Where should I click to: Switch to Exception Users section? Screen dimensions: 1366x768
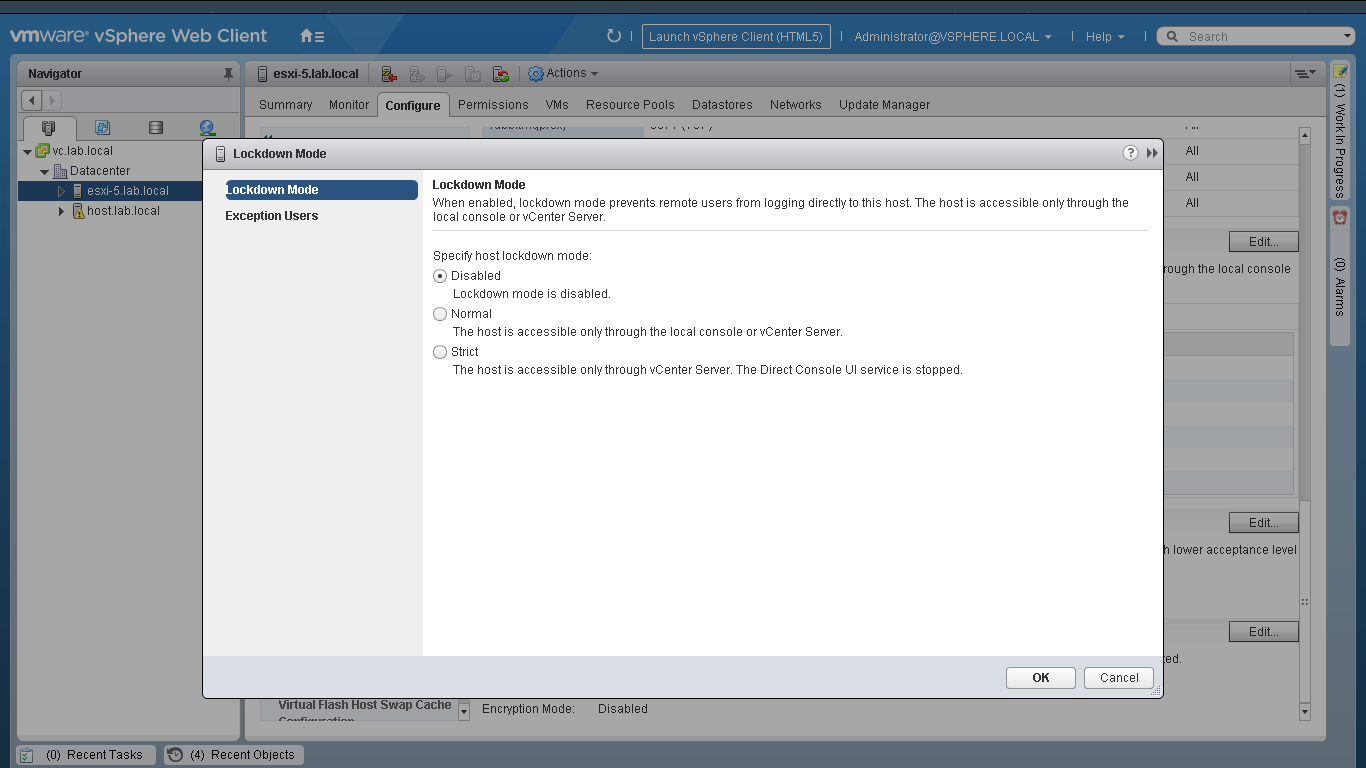(271, 216)
